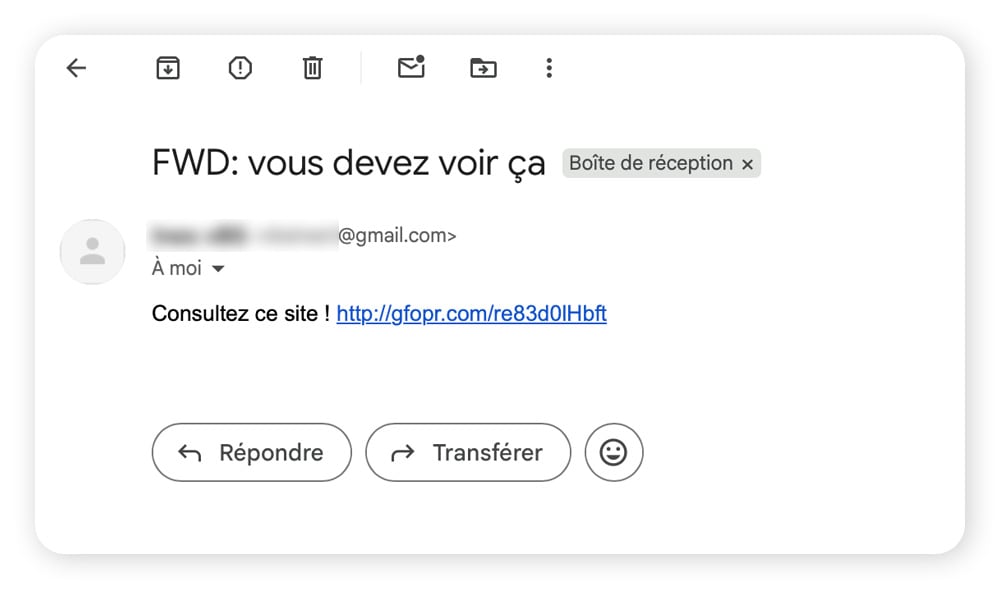Click the Répondre button
1000x589 pixels.
tap(251, 452)
